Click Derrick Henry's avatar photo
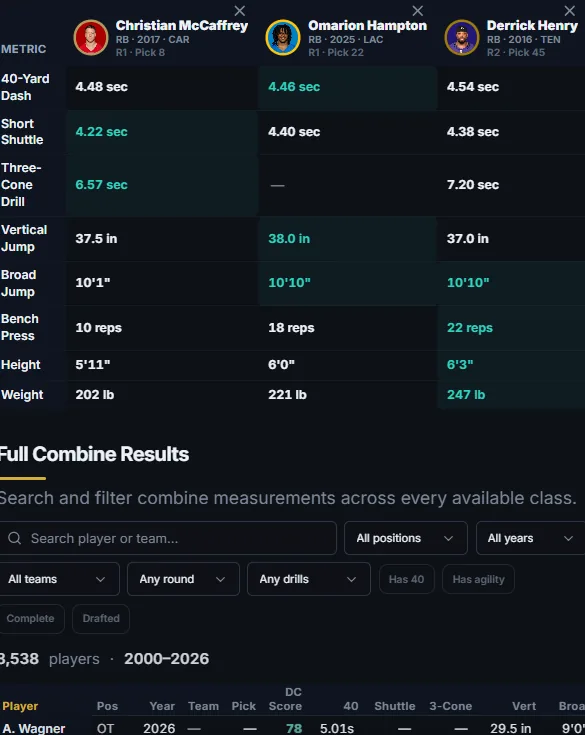The image size is (585, 735). click(x=462, y=38)
